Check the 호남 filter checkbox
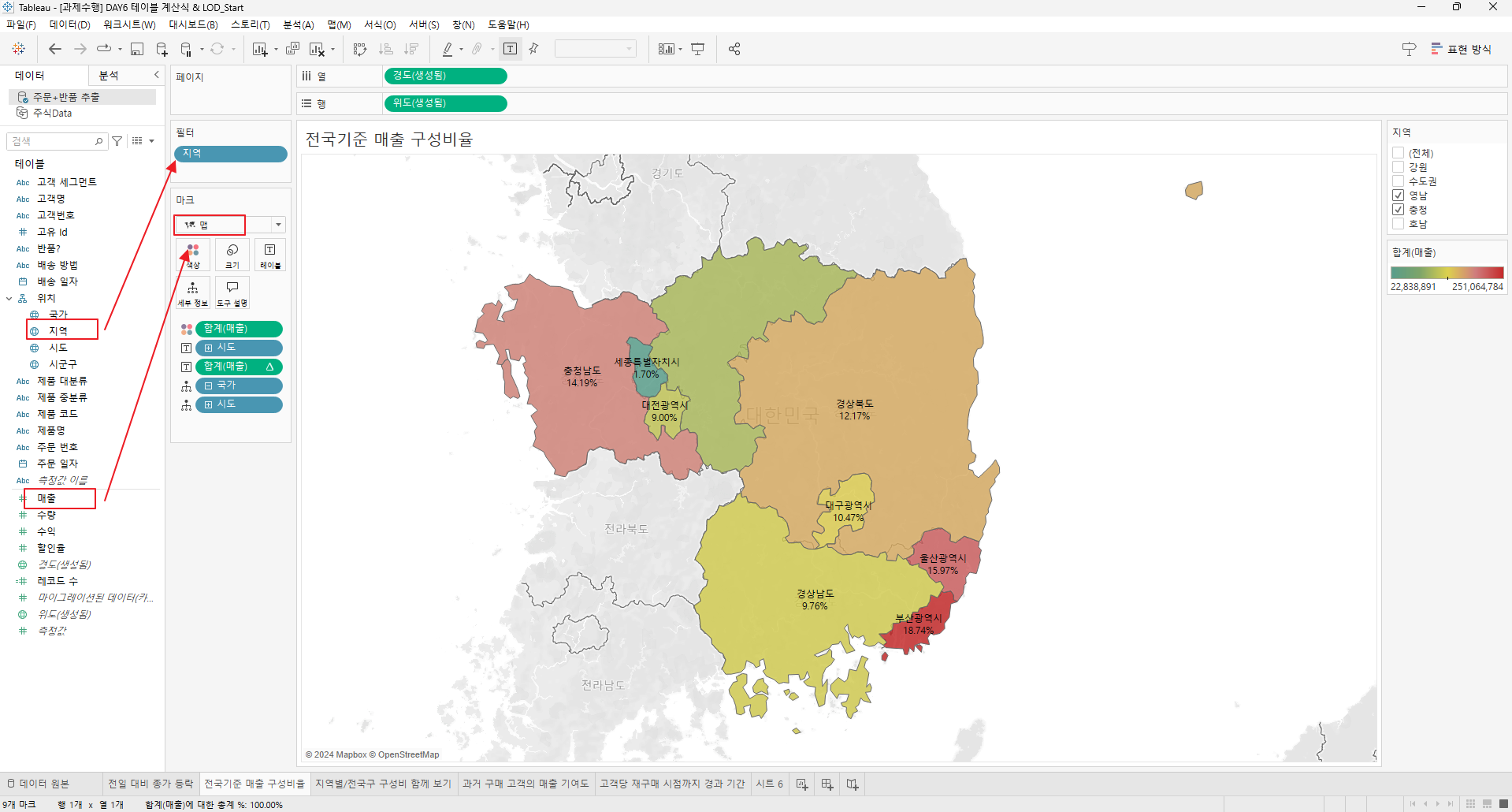Image resolution: width=1512 pixels, height=812 pixels. click(1399, 224)
